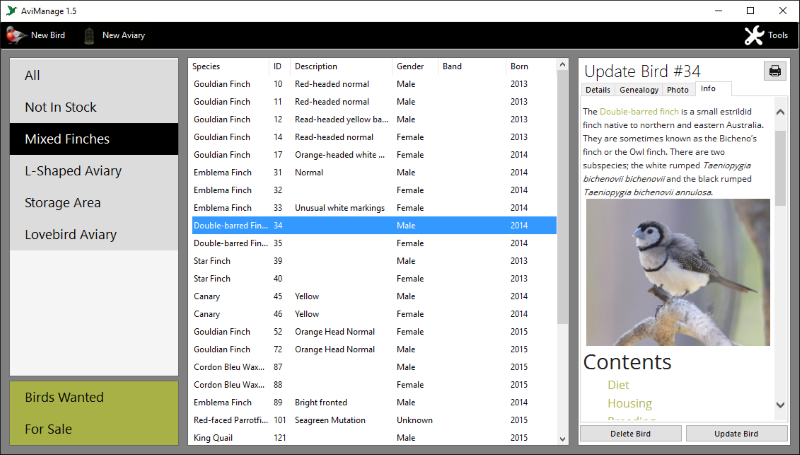Click the info panel scrollbar thumb
The width and height of the screenshot is (800, 455).
point(780,168)
